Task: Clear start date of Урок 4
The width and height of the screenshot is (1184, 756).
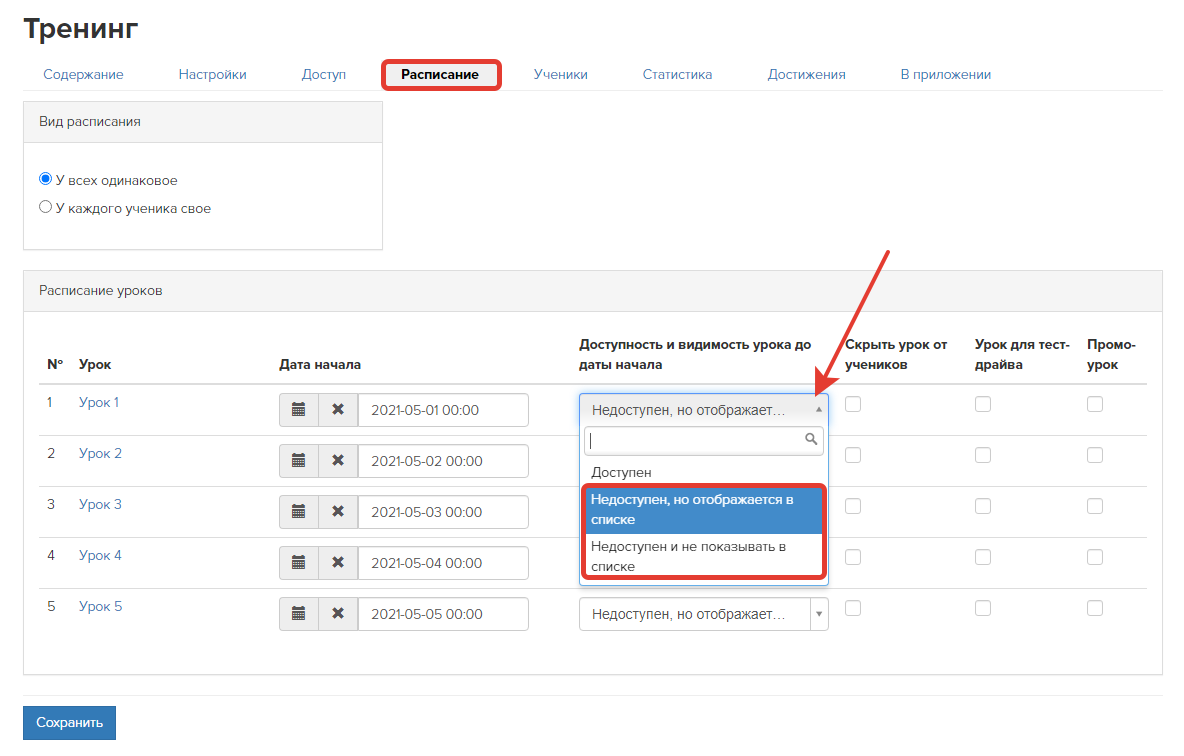Action: [x=338, y=563]
